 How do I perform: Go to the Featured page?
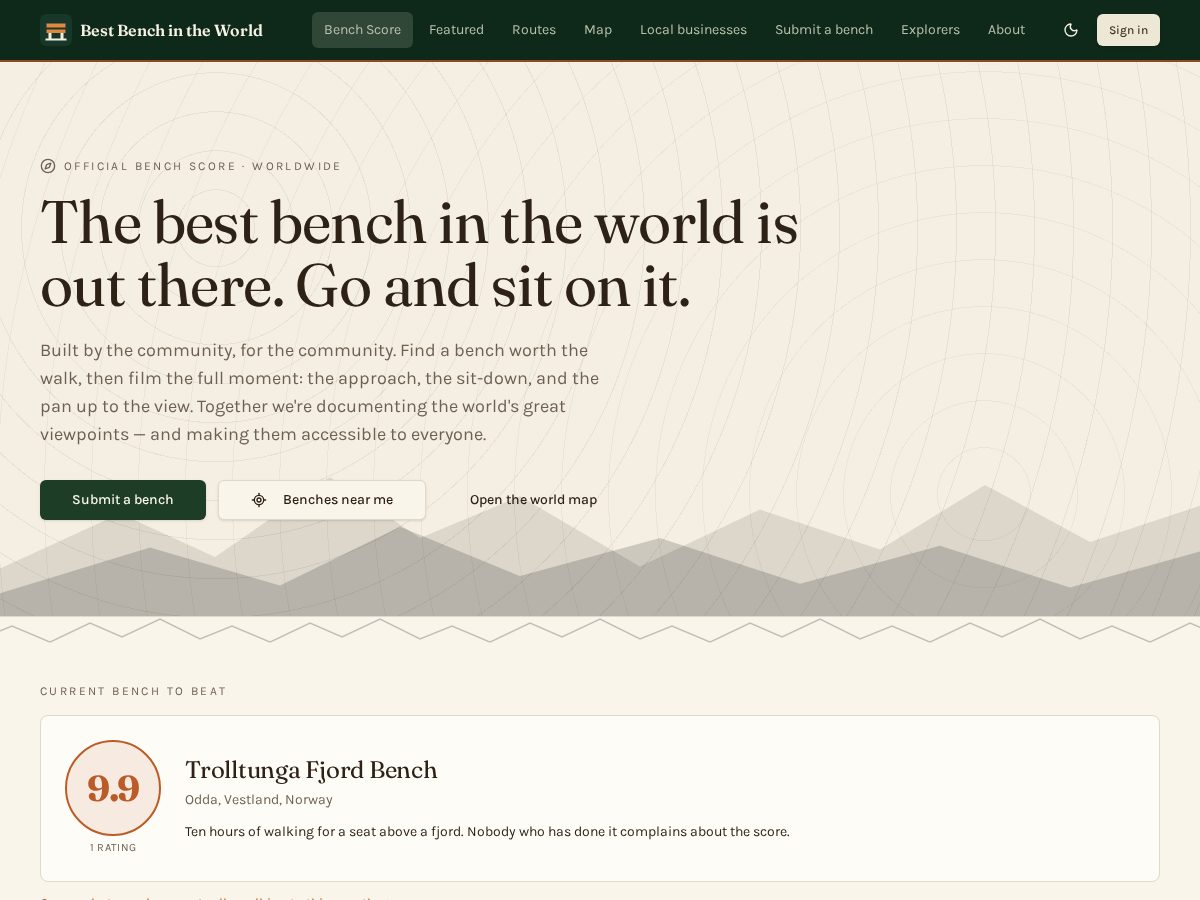[456, 30]
